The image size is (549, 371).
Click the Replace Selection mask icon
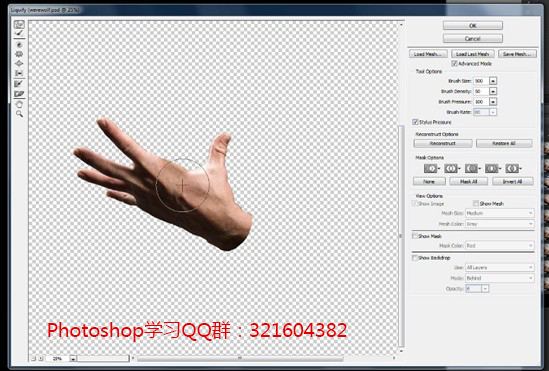(430, 169)
